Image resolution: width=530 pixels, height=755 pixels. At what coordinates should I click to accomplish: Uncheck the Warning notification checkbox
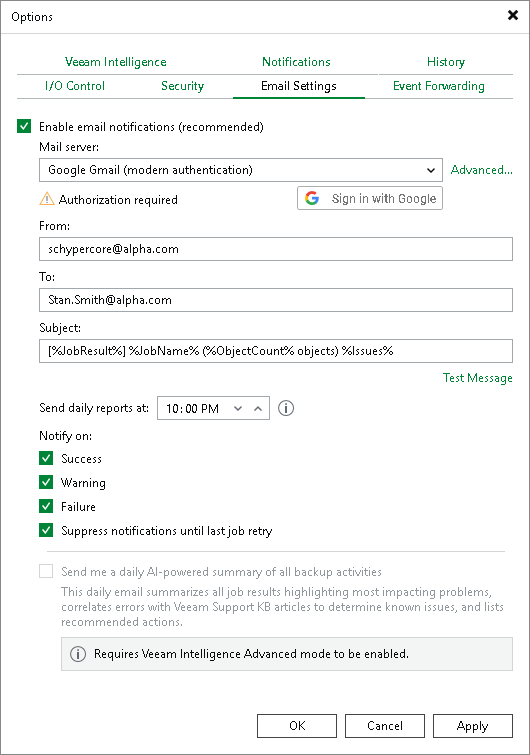click(x=46, y=482)
